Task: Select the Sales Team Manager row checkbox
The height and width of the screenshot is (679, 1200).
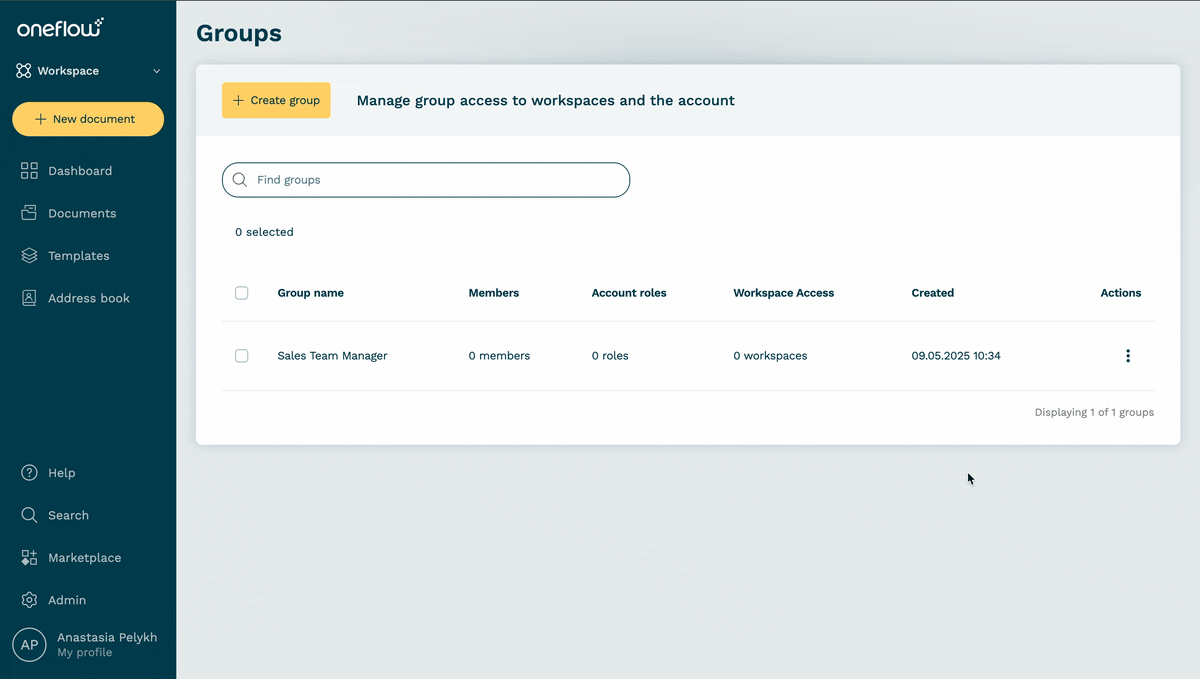Action: pyautogui.click(x=241, y=355)
